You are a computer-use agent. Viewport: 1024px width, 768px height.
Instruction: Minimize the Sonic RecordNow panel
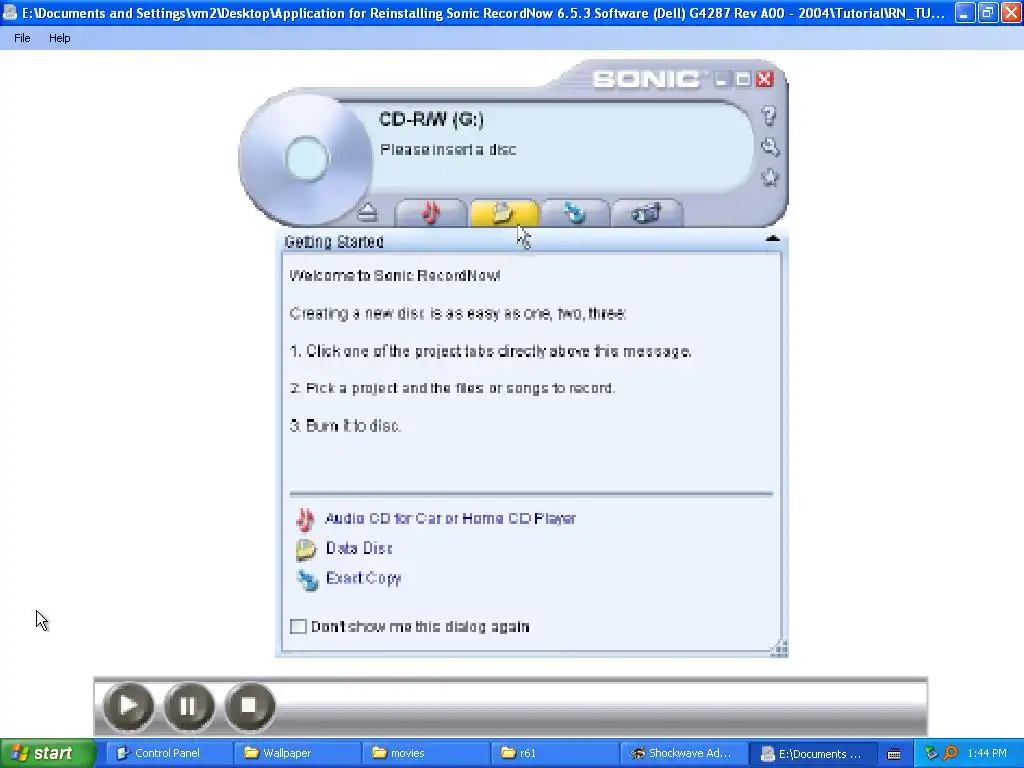[721, 80]
